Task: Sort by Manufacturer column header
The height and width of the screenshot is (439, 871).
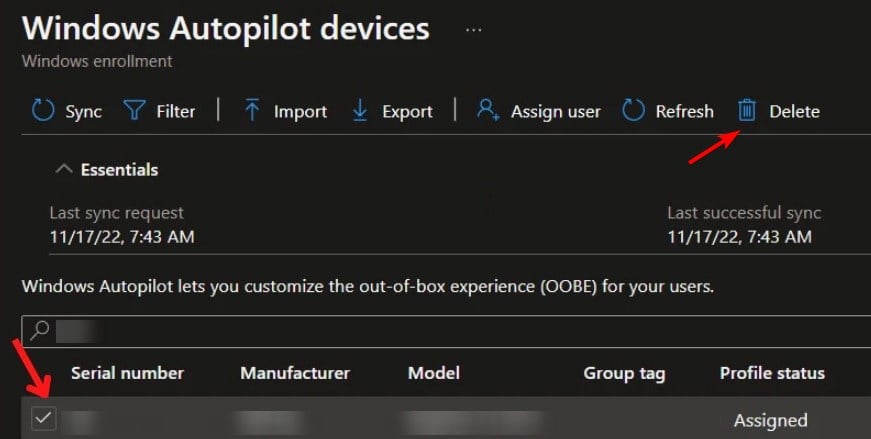Action: [295, 373]
